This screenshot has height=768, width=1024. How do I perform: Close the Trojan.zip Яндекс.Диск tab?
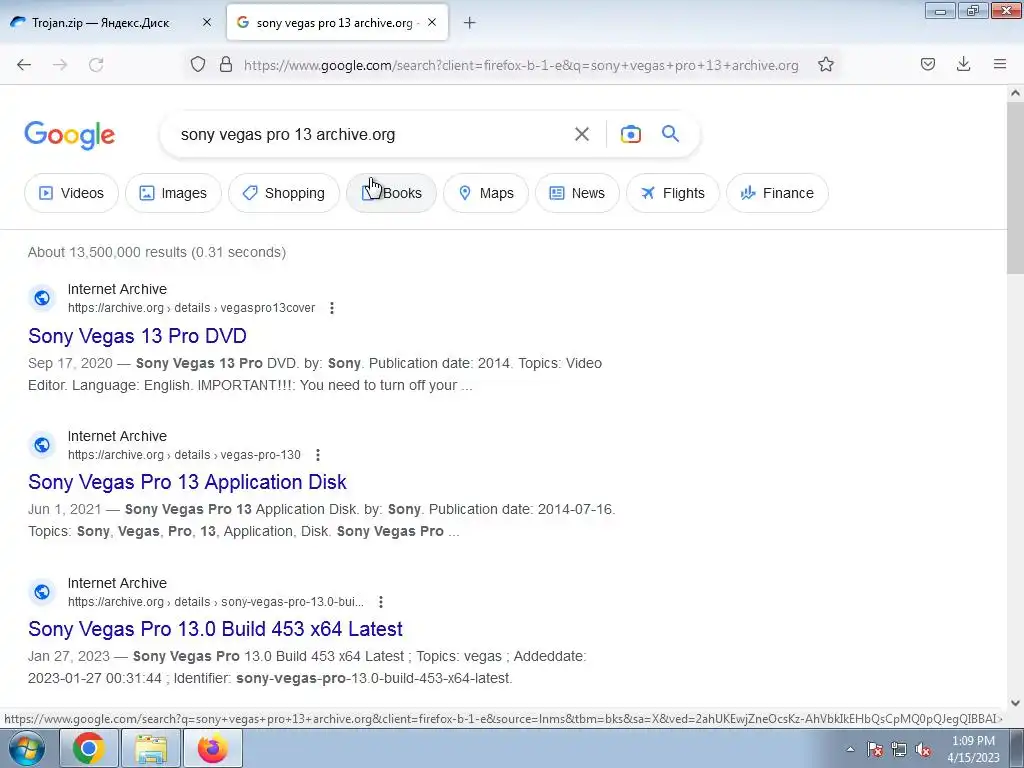(x=206, y=22)
